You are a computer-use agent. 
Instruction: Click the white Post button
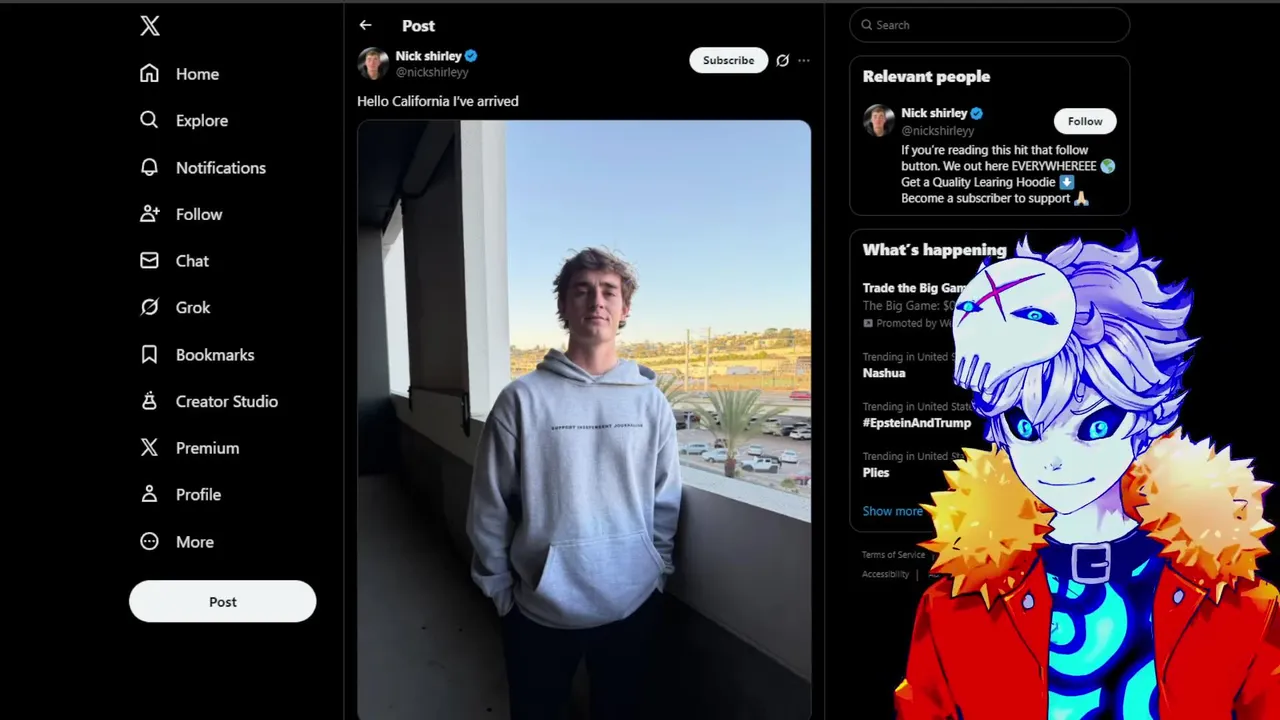222,601
